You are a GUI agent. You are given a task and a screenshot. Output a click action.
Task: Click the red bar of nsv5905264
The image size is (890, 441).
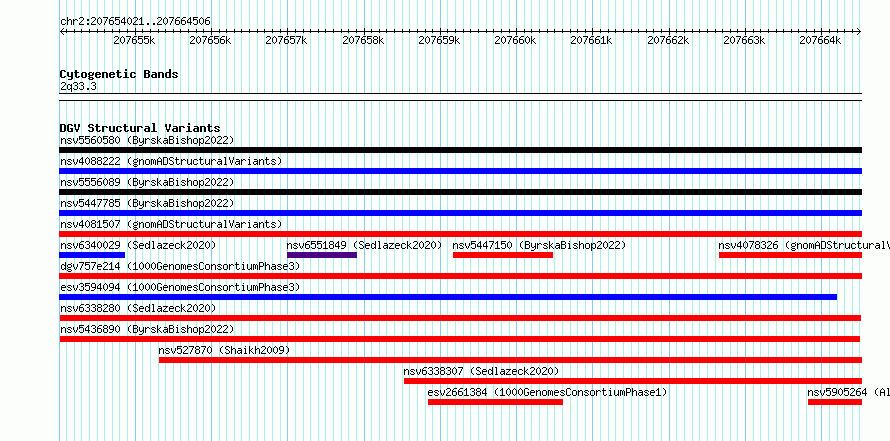coord(835,402)
